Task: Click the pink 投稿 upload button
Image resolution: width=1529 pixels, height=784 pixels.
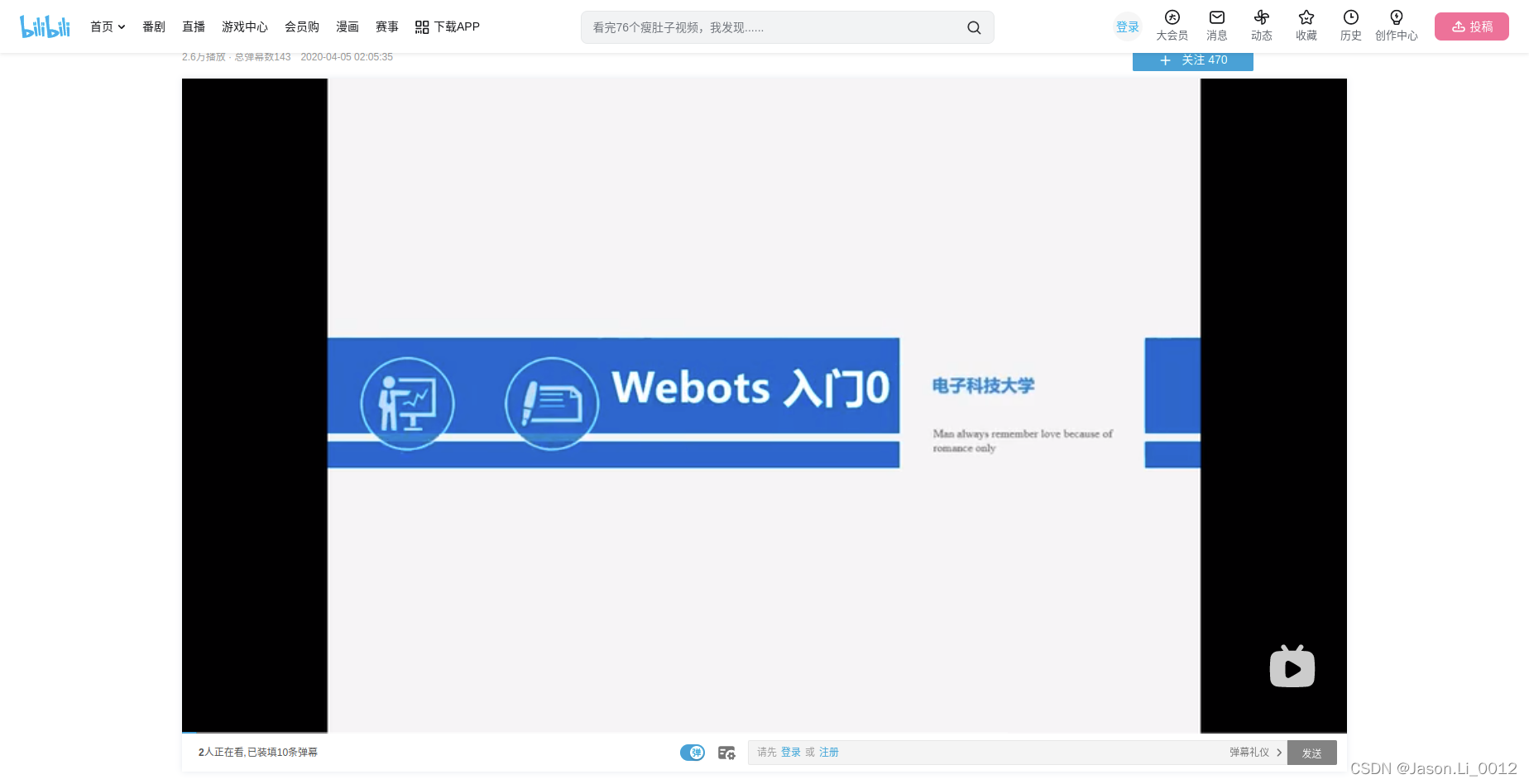Action: point(1472,26)
